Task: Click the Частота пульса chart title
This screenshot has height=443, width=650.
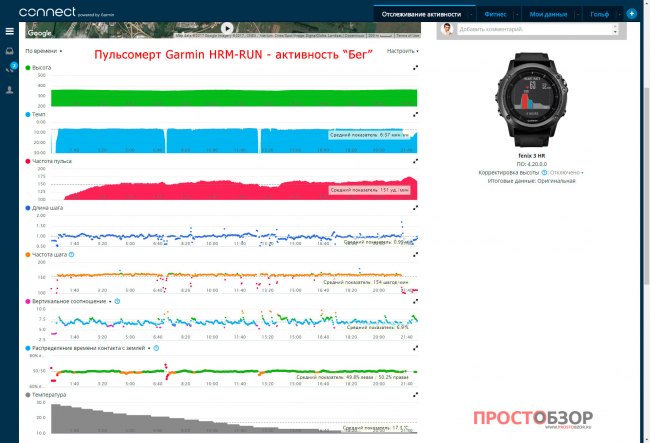Action: (52, 161)
